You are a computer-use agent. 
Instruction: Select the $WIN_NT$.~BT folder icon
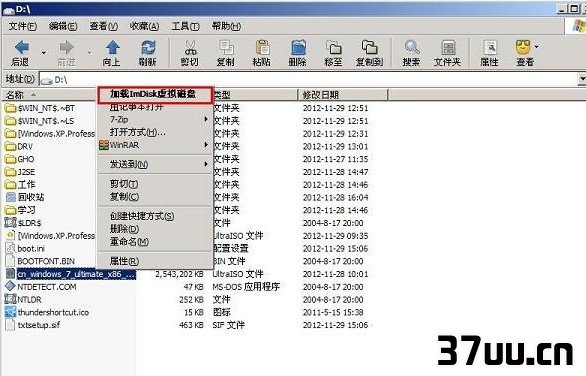10,108
